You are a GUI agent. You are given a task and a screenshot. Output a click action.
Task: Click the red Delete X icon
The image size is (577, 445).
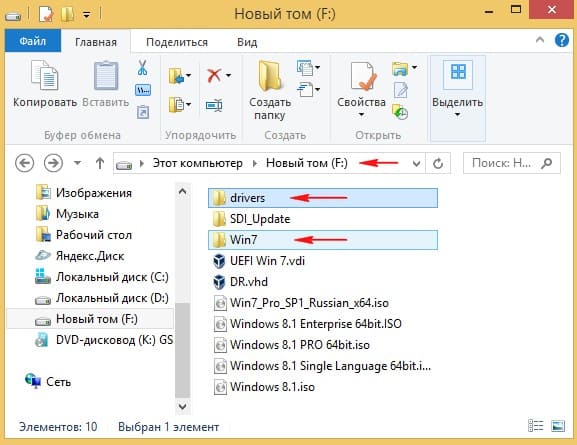pos(214,75)
